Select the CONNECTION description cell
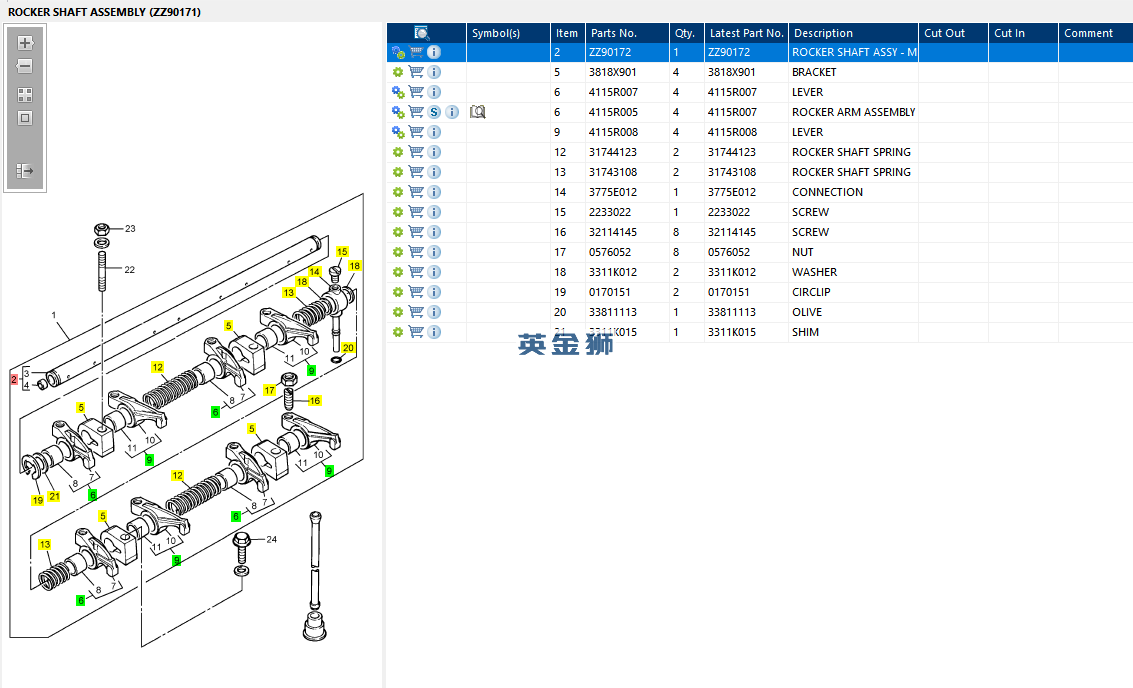Screen dimensions: 1133x688 (x=853, y=192)
